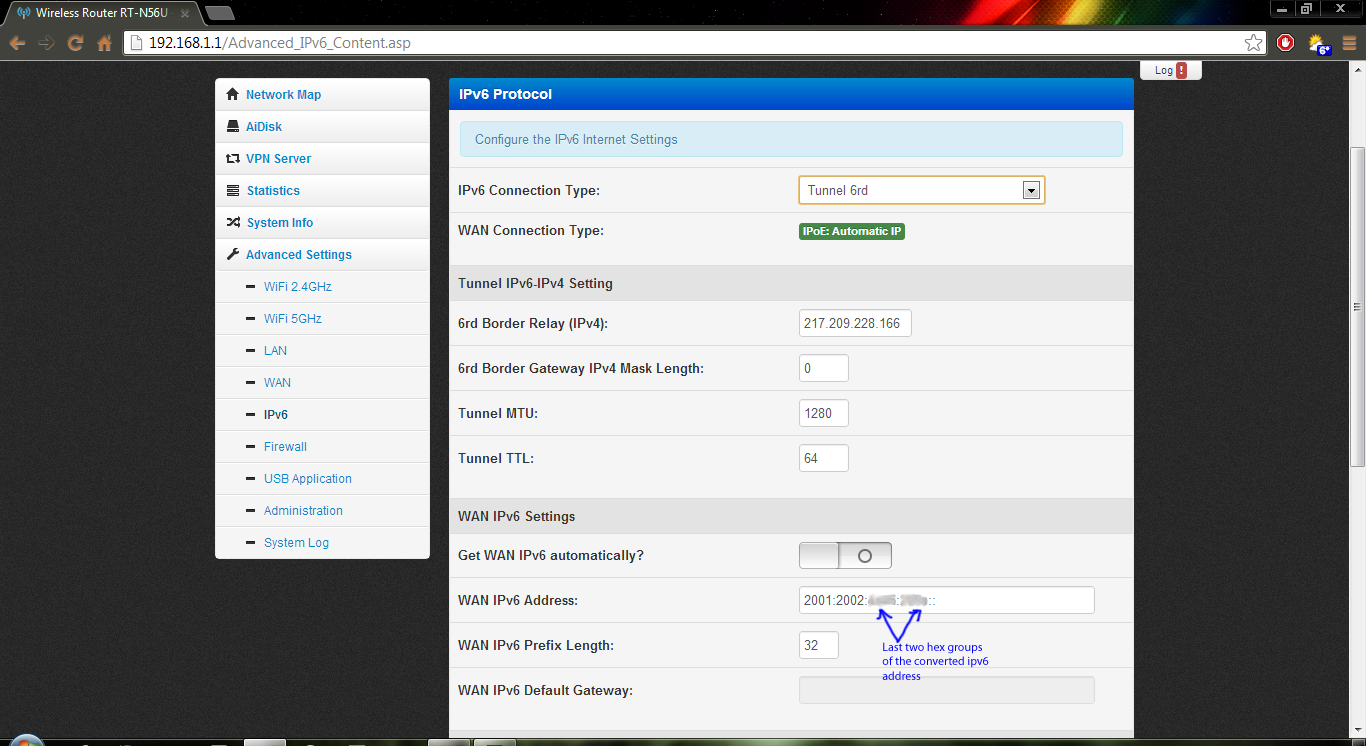
Task: Click the Tunnel MTU input field
Action: [x=824, y=413]
